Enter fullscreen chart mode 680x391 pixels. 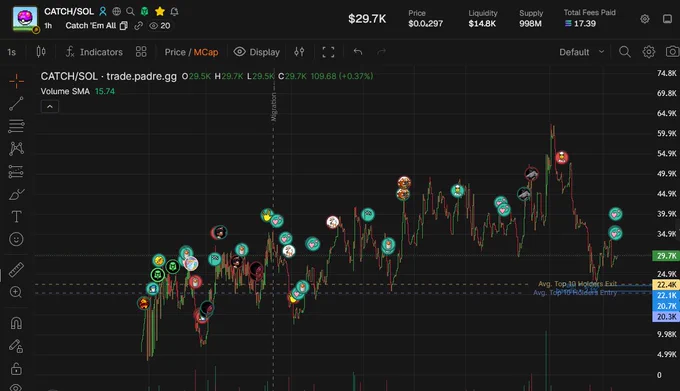pyautogui.click(x=328, y=52)
